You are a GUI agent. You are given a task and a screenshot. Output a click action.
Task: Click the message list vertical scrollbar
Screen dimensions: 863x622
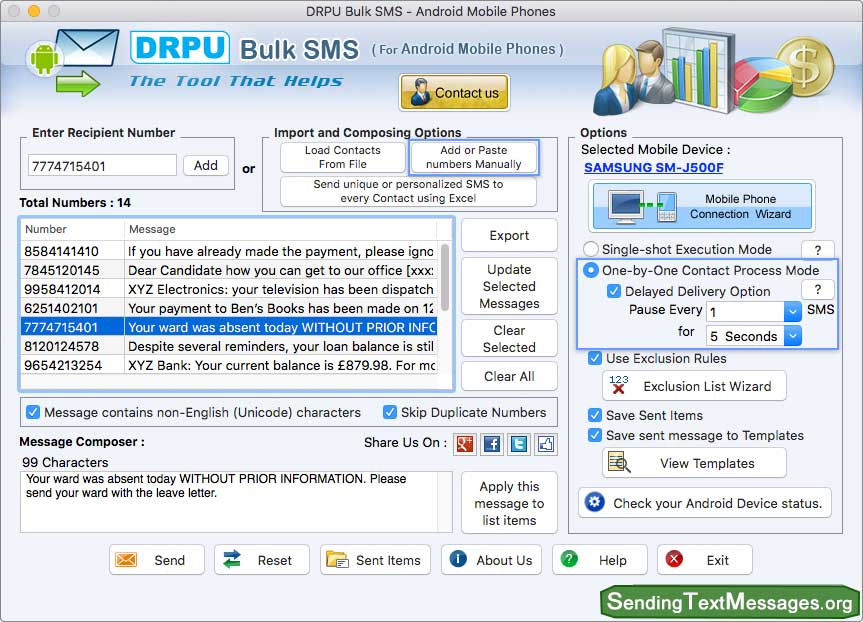[x=445, y=277]
